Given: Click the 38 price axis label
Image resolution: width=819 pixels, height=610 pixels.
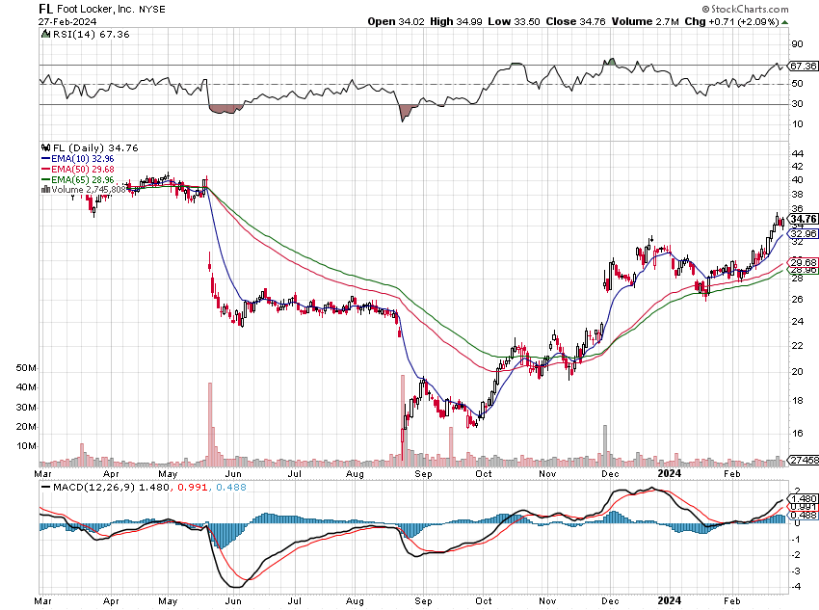Looking at the screenshot, I should pyautogui.click(x=797, y=195).
